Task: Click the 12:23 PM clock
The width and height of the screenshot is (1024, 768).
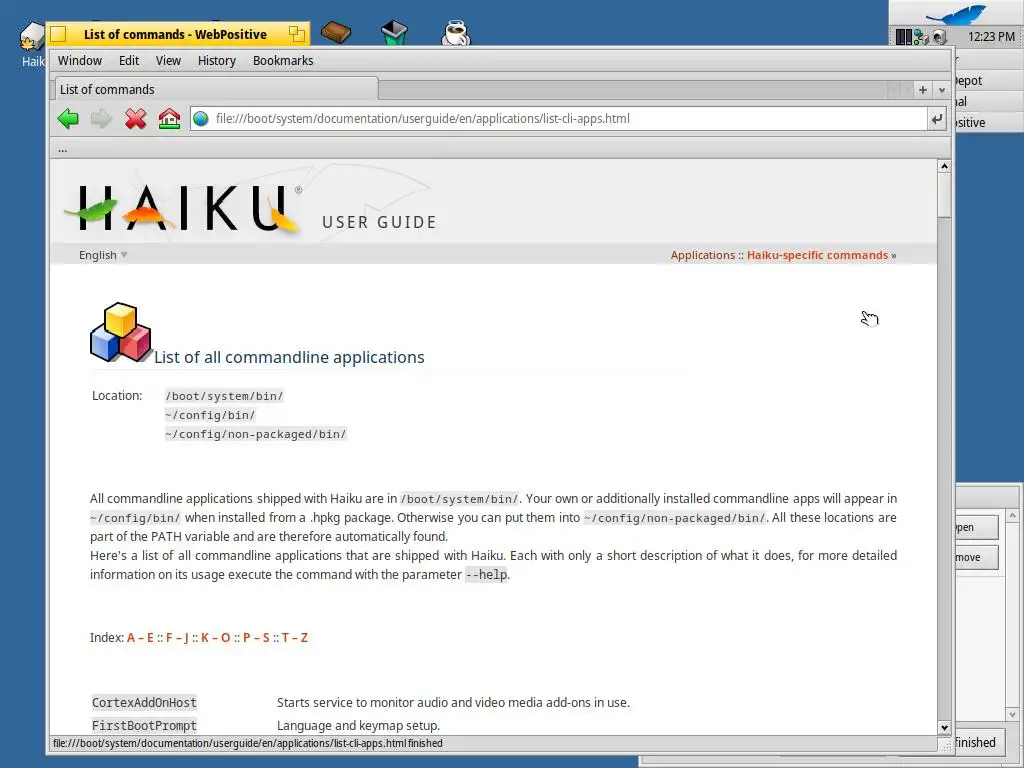Action: (991, 37)
